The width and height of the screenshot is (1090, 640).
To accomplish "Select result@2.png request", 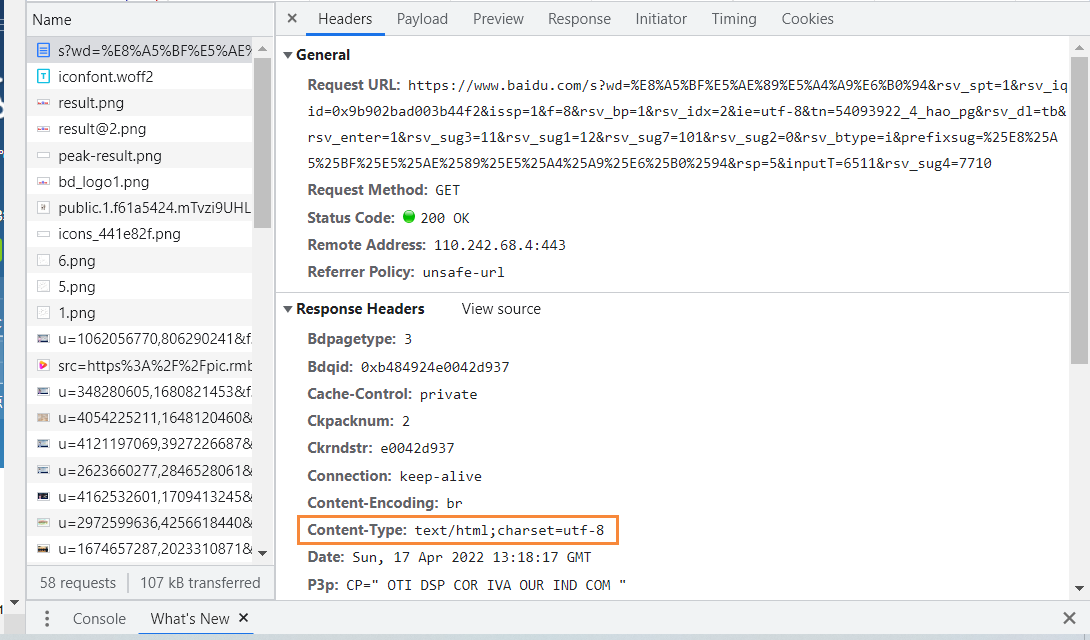I will 140,129.
